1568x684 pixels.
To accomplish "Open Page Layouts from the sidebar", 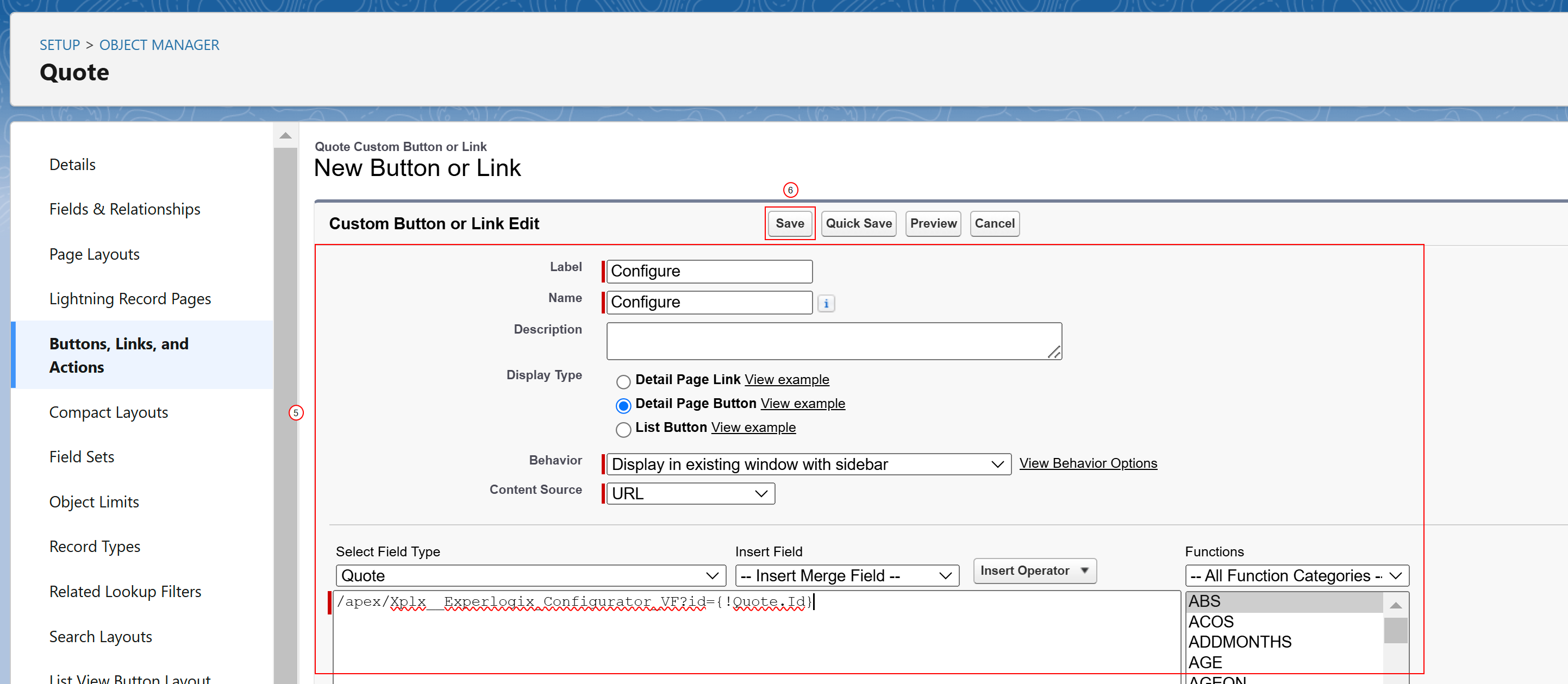I will (95, 254).
